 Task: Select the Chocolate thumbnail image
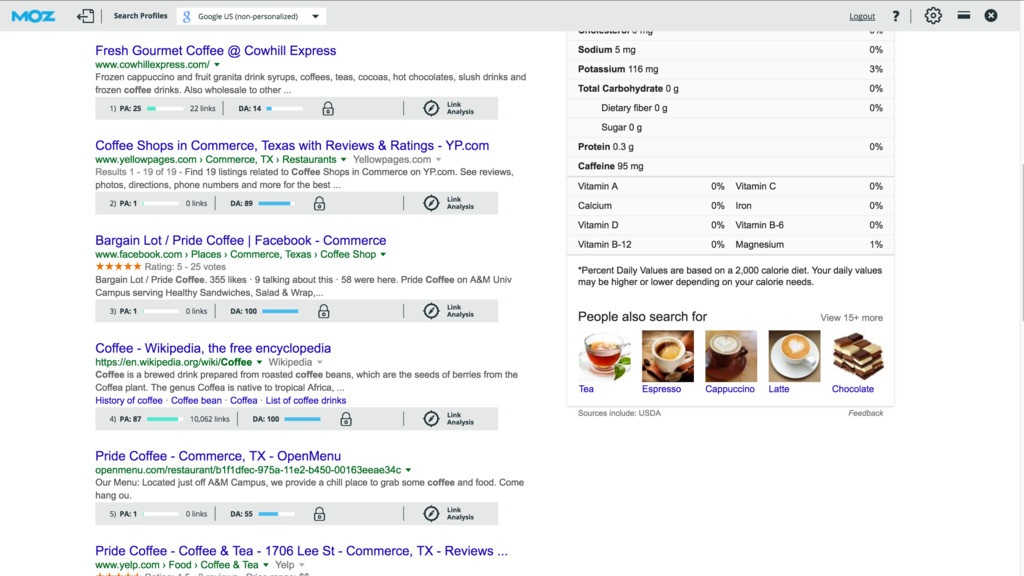(857, 356)
